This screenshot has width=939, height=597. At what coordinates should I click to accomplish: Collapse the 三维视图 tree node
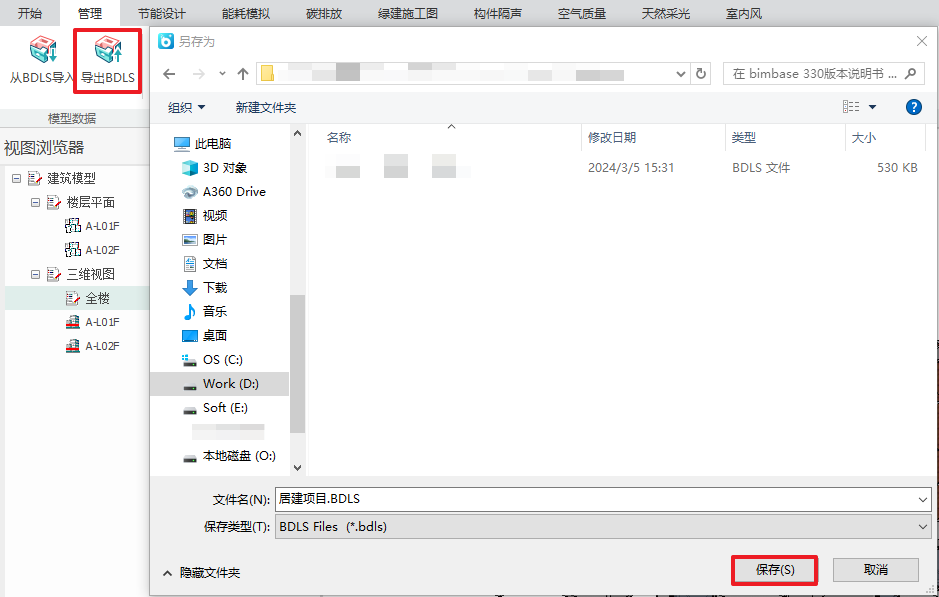(x=35, y=274)
